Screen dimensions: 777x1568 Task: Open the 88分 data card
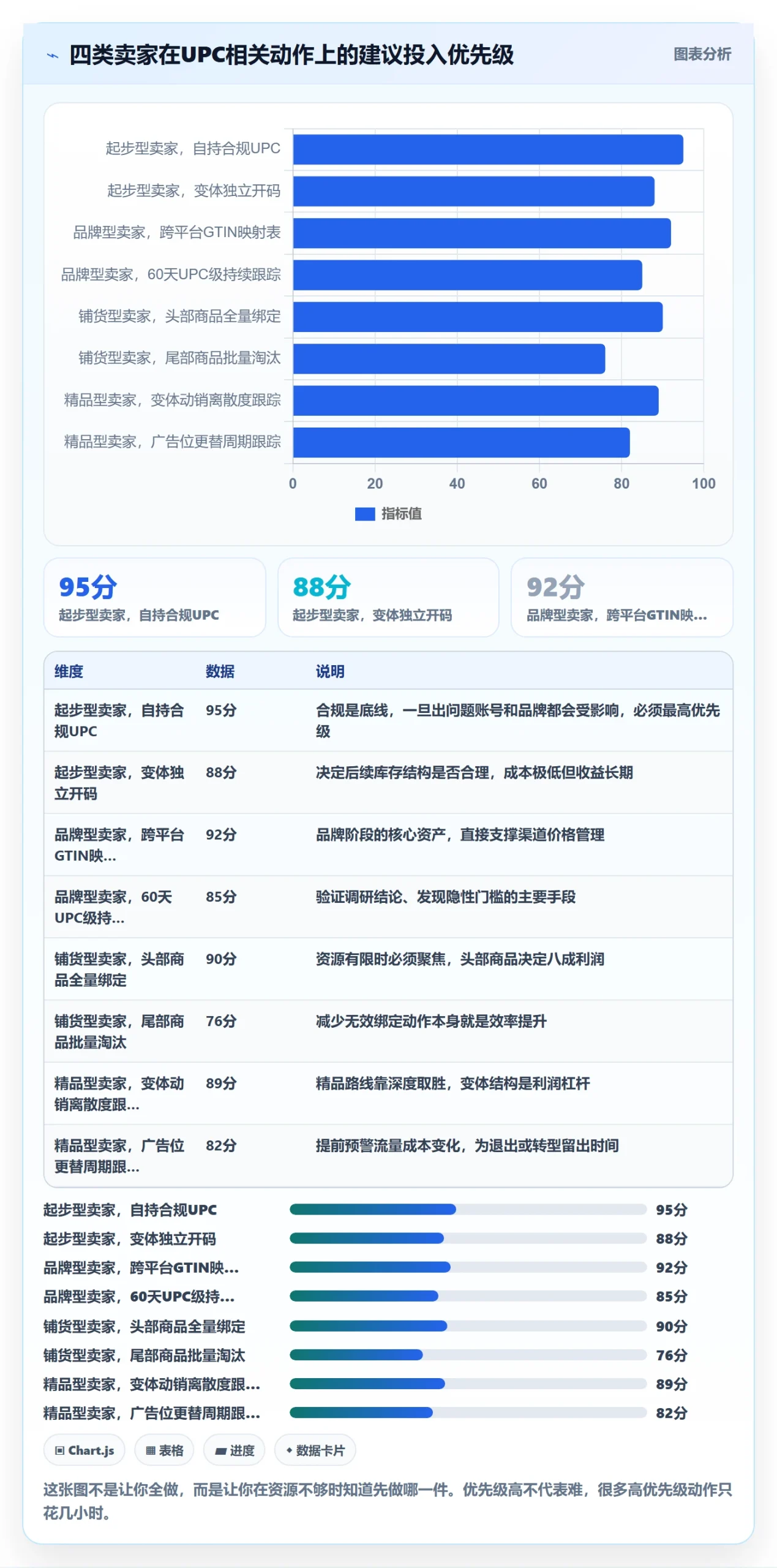point(388,597)
